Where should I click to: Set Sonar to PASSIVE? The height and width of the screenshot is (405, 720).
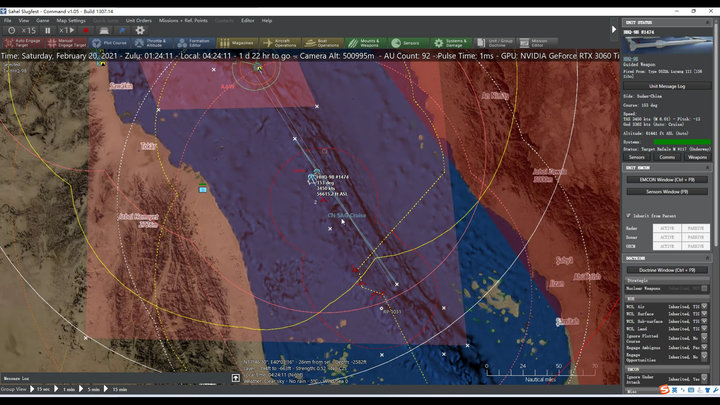tap(695, 237)
